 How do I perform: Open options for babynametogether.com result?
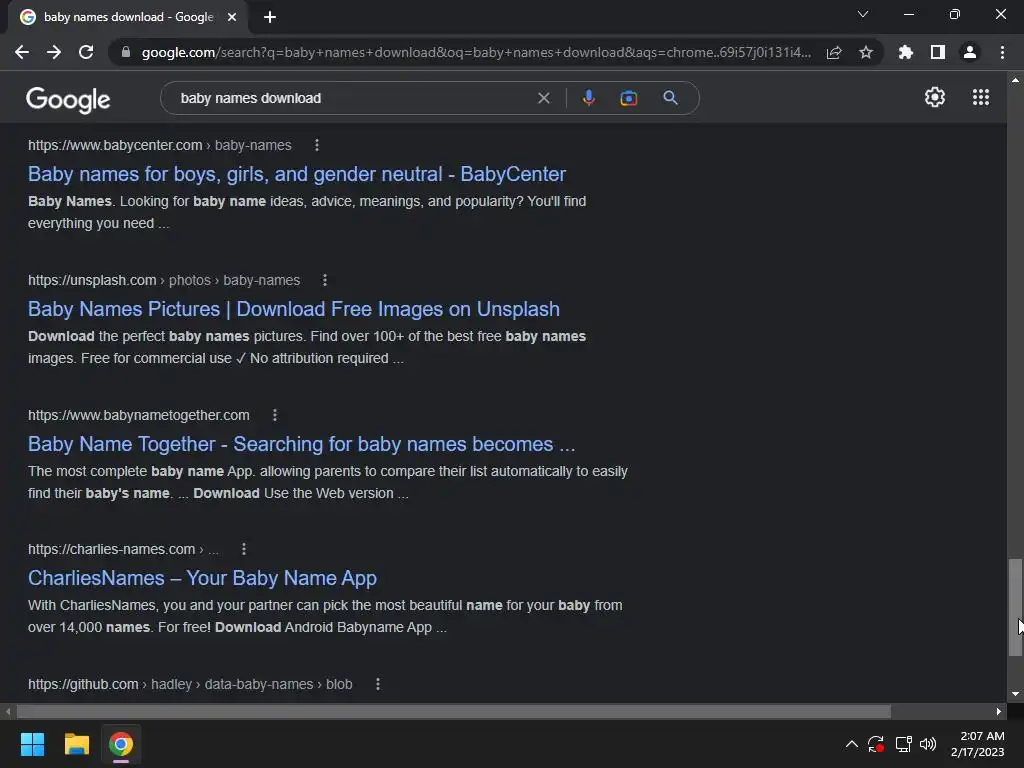click(275, 415)
